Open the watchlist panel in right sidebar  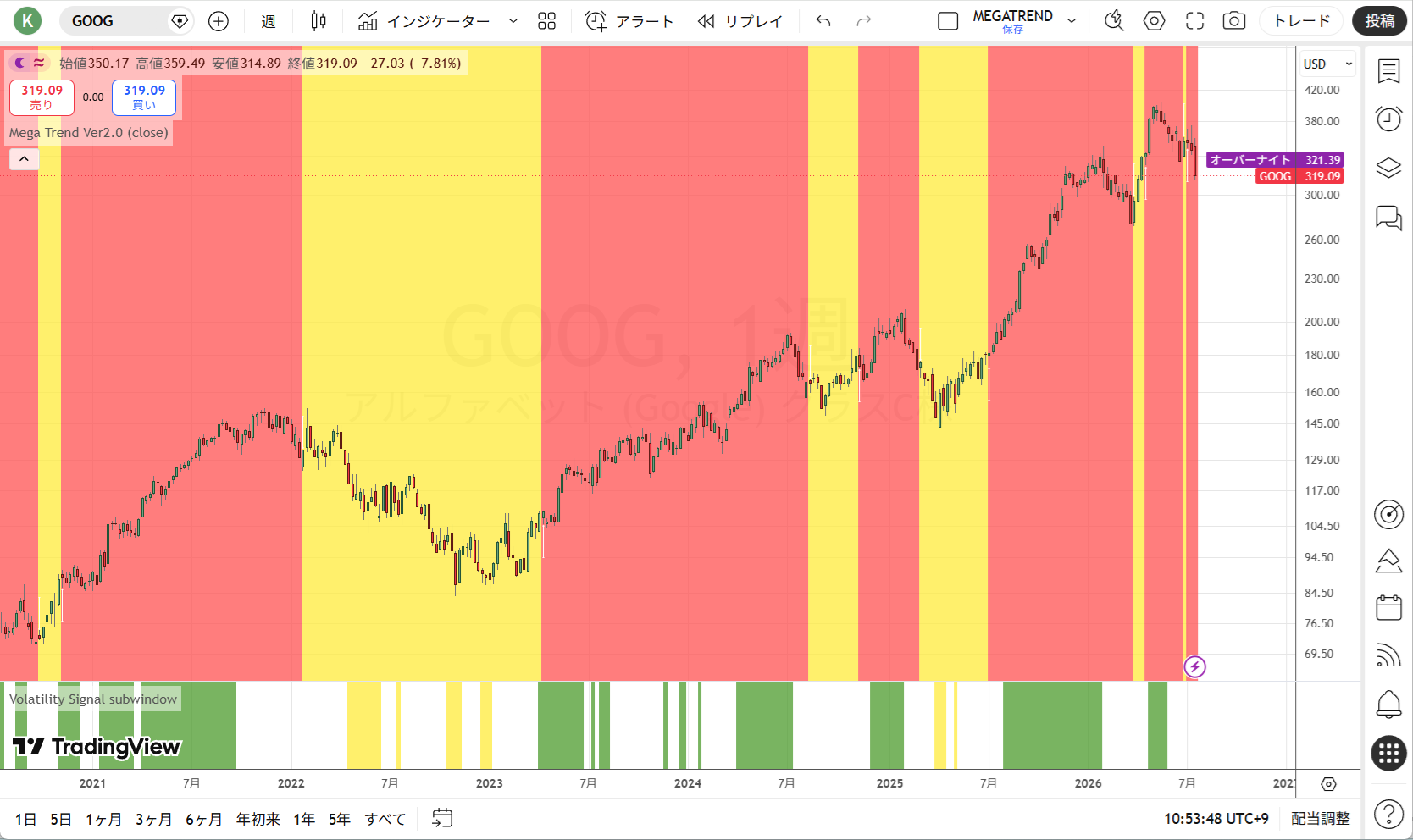coord(1388,71)
